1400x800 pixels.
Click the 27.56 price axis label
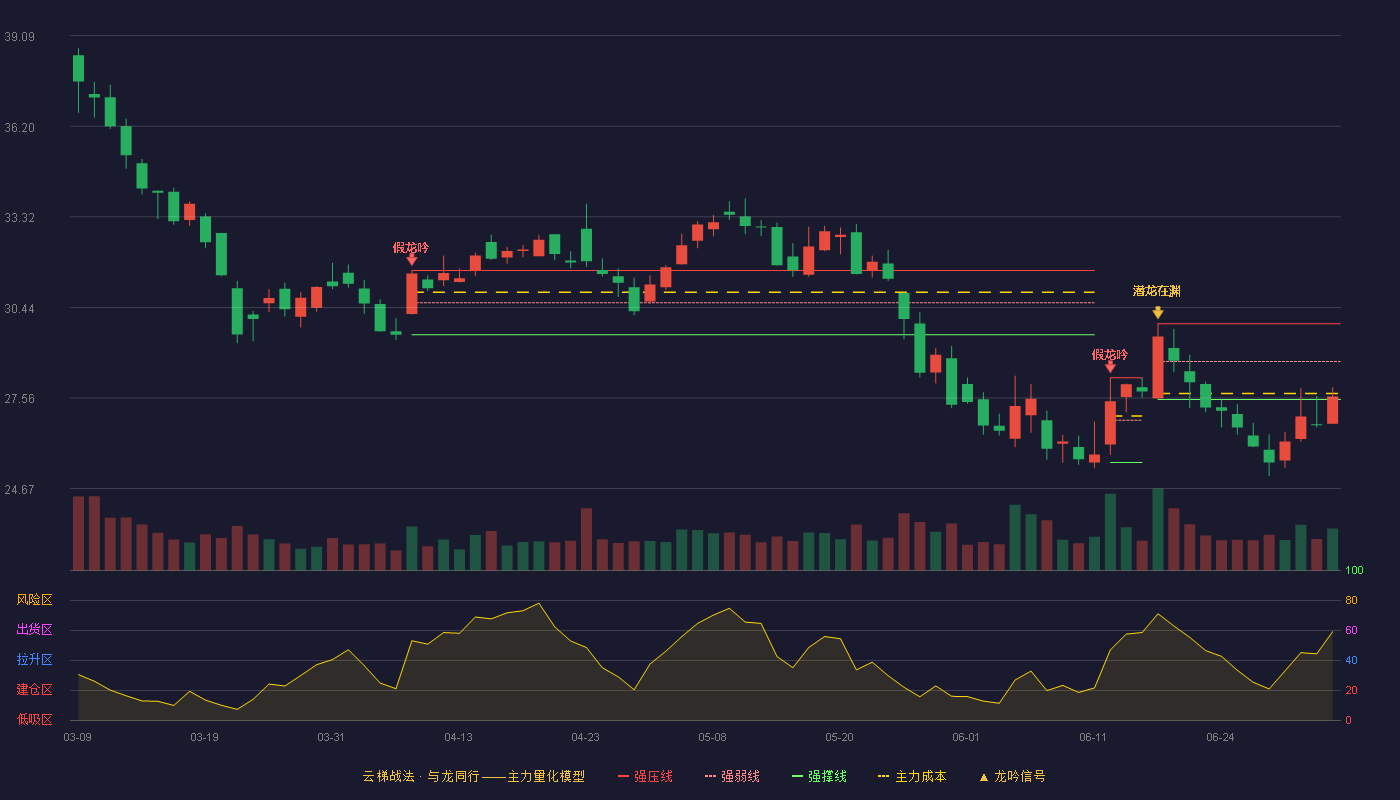click(20, 399)
